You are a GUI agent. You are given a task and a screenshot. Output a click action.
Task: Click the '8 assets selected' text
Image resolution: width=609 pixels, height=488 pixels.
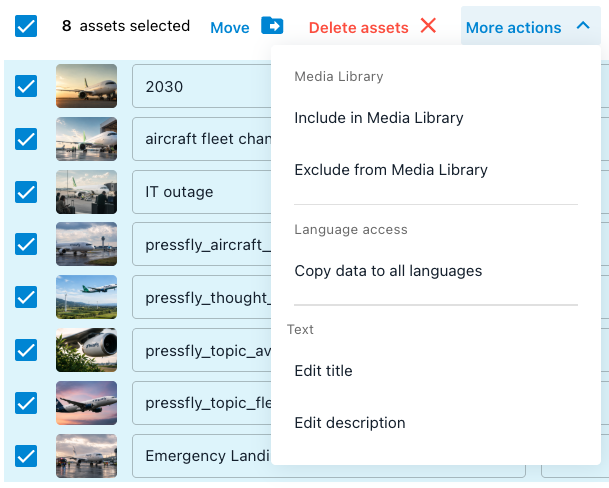tap(126, 26)
